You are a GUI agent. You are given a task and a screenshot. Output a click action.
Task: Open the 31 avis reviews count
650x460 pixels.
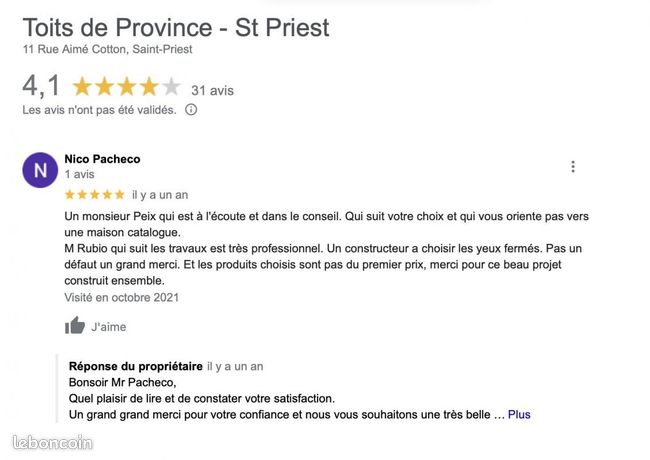[x=212, y=90]
